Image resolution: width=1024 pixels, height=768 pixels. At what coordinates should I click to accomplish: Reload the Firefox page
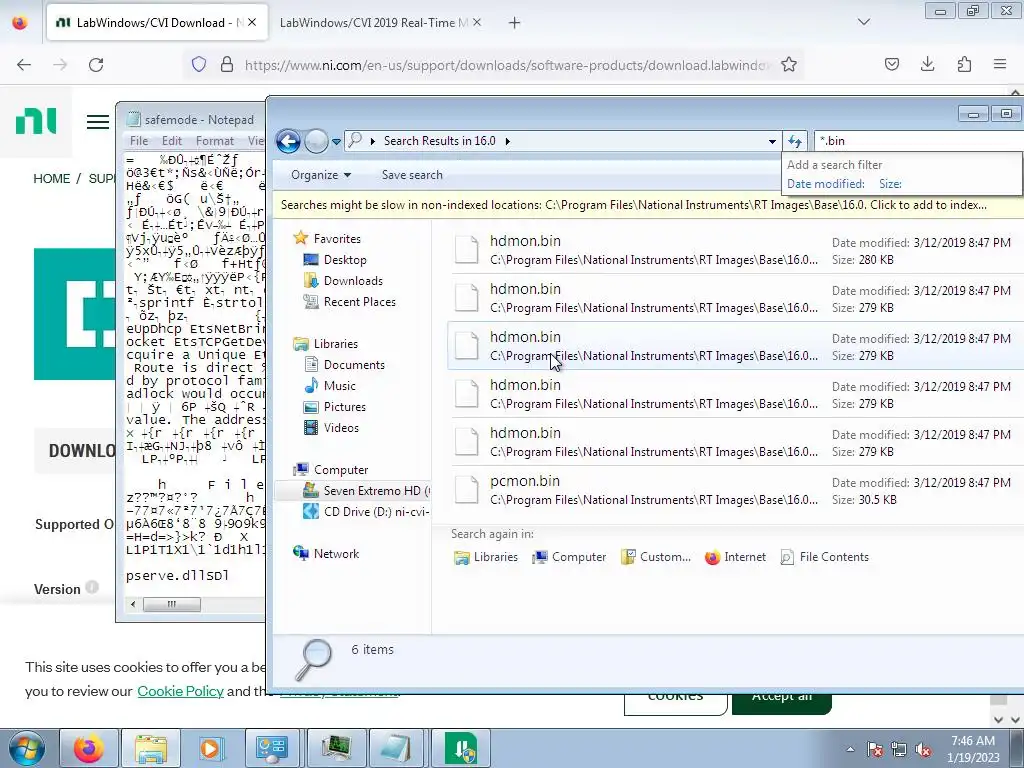coord(96,65)
